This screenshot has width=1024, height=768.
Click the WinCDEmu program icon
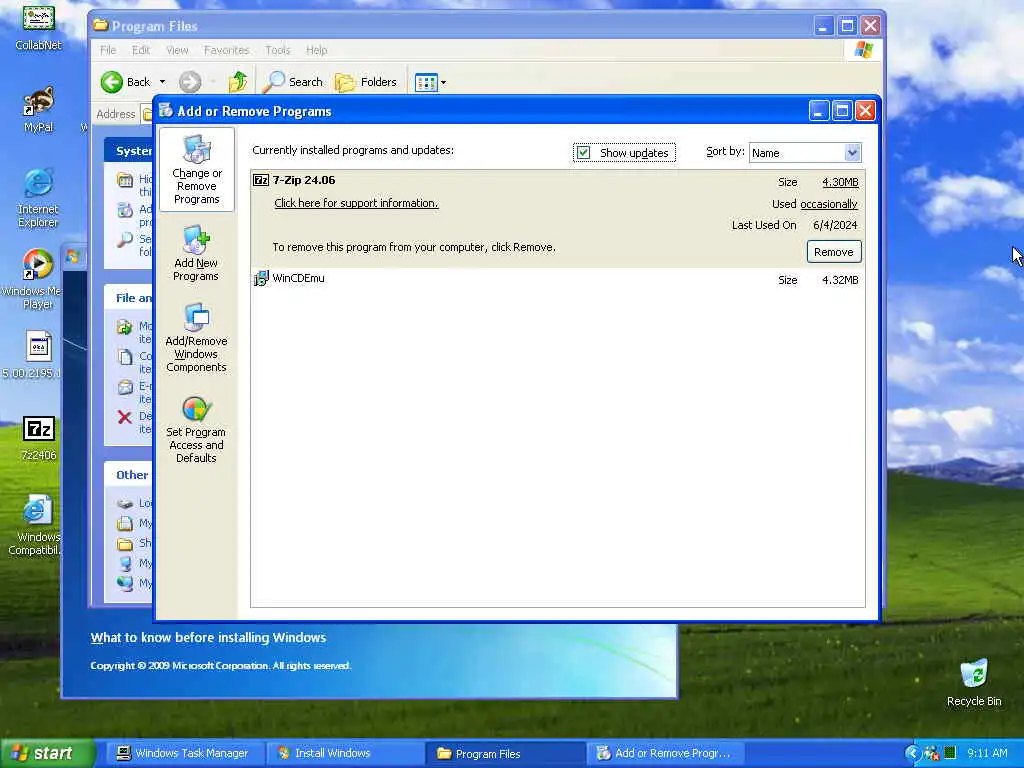point(261,279)
